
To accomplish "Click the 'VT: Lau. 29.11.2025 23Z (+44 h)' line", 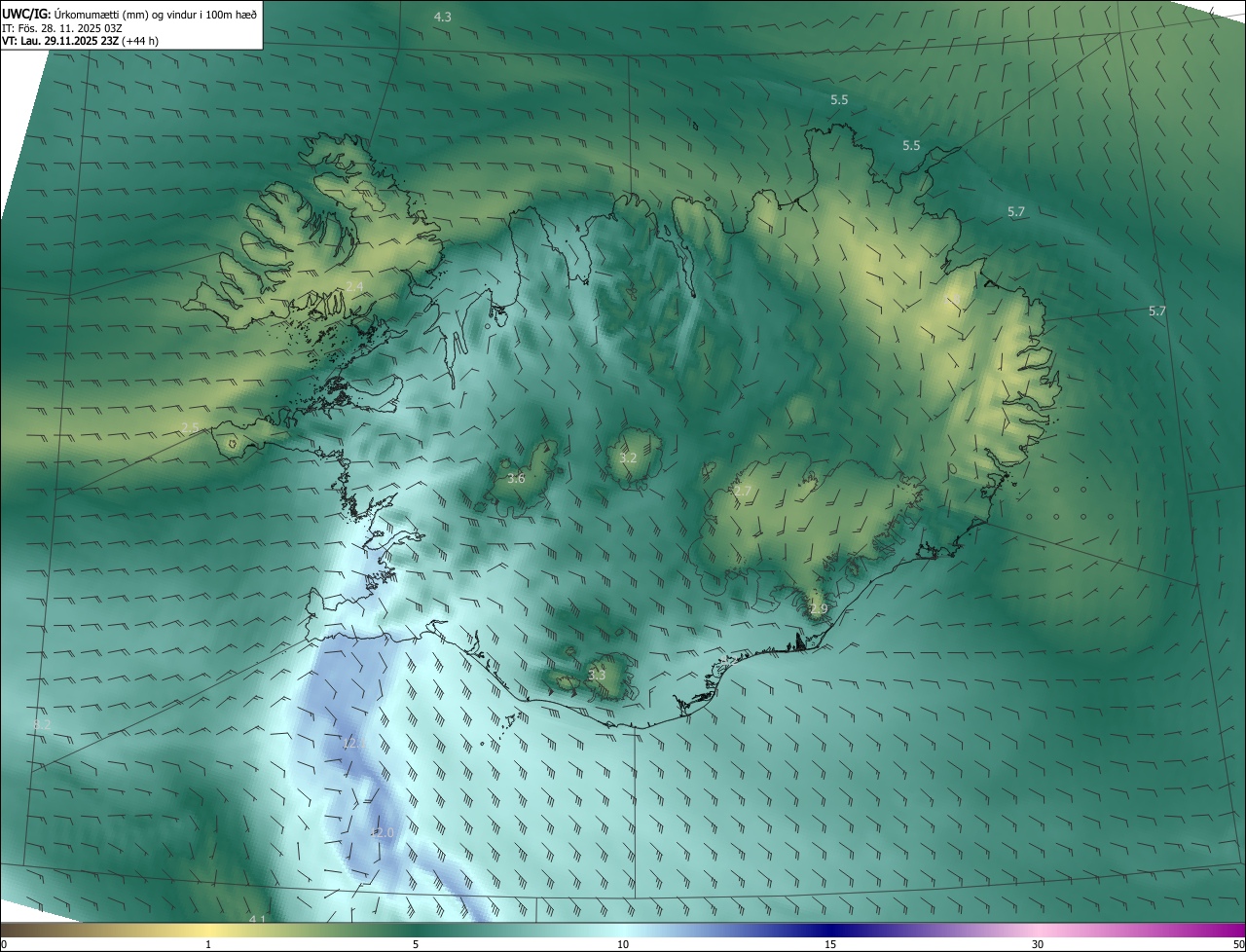I will 81,41.
